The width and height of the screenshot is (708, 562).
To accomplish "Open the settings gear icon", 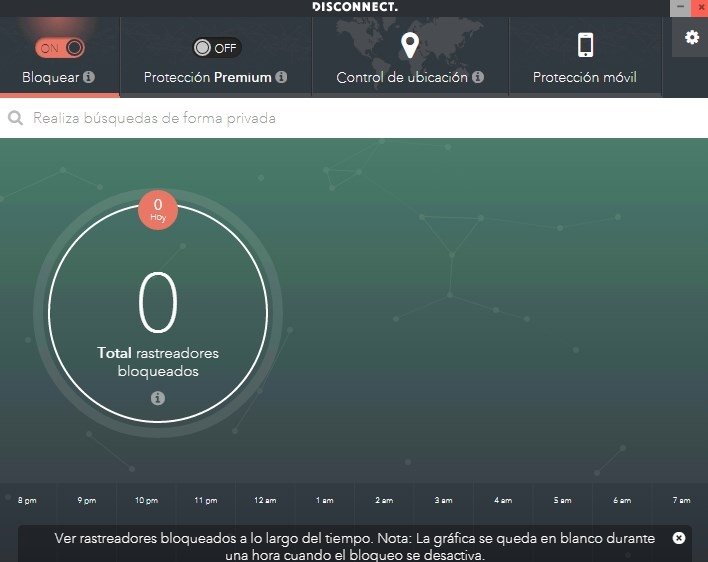I will pos(692,37).
